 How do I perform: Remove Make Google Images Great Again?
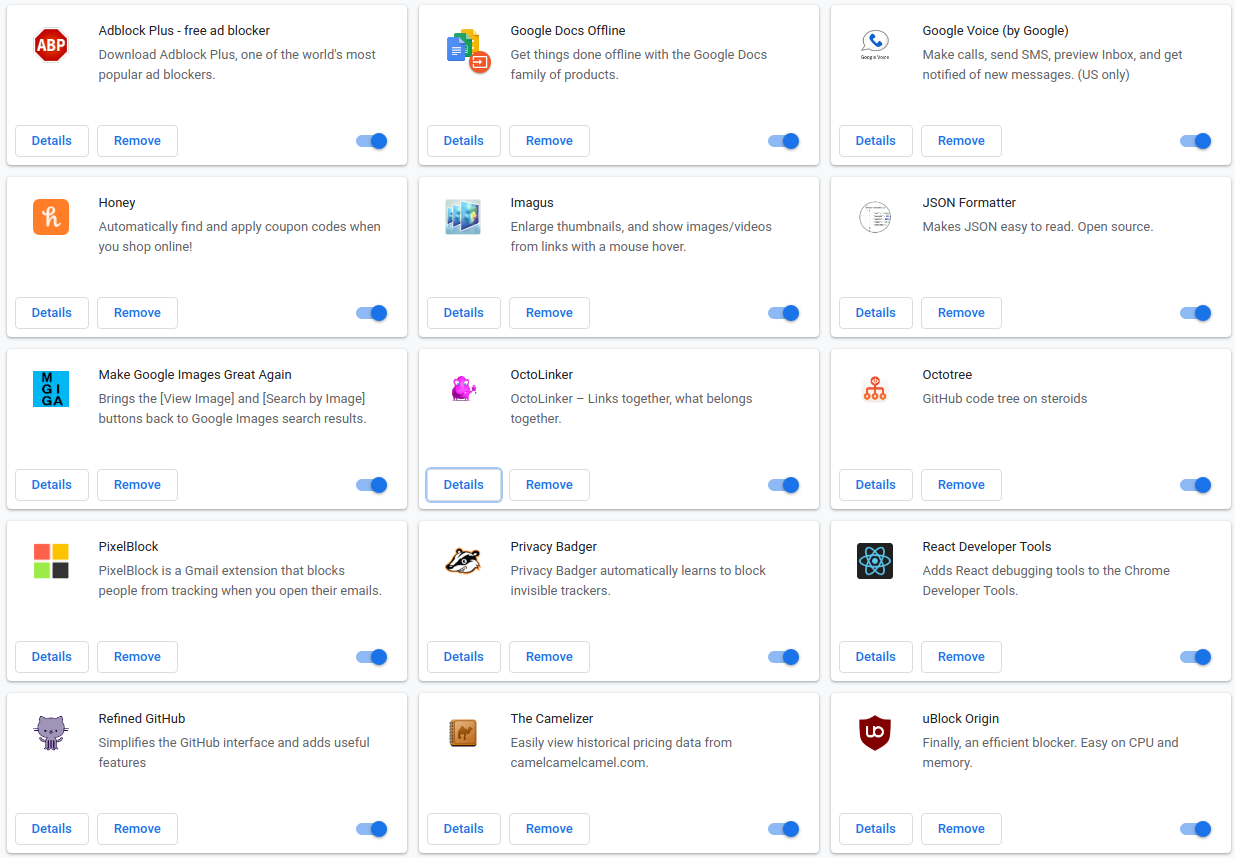pyautogui.click(x=137, y=485)
